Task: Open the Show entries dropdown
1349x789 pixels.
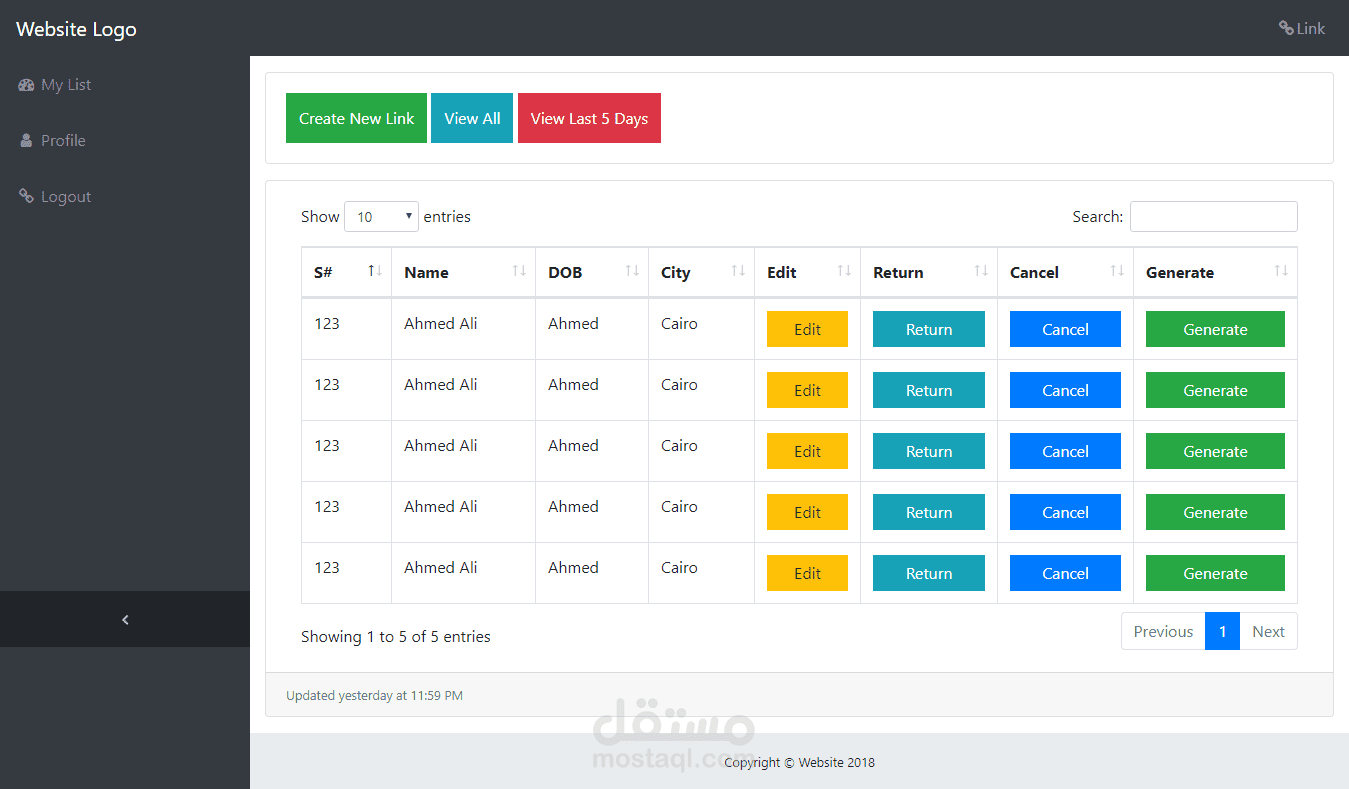Action: pos(381,216)
